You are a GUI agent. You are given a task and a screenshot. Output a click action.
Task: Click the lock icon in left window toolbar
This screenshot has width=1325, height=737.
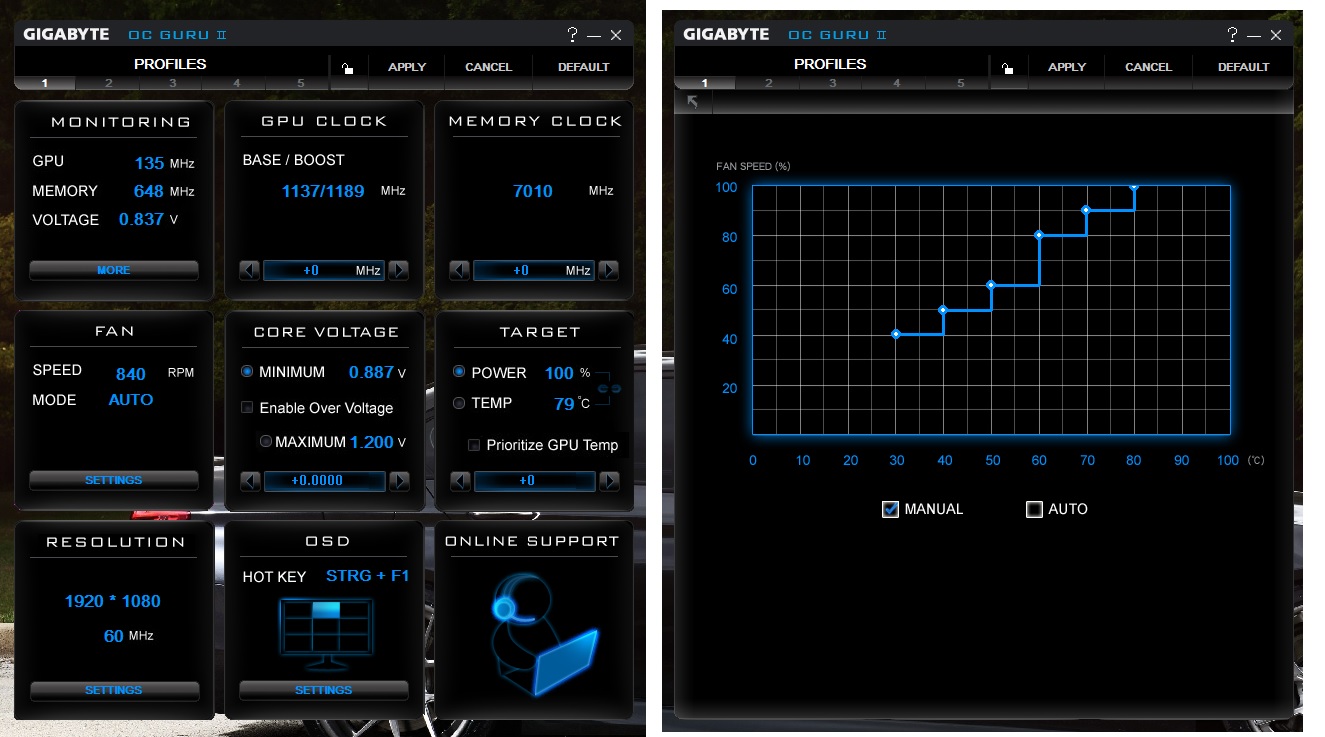point(347,68)
